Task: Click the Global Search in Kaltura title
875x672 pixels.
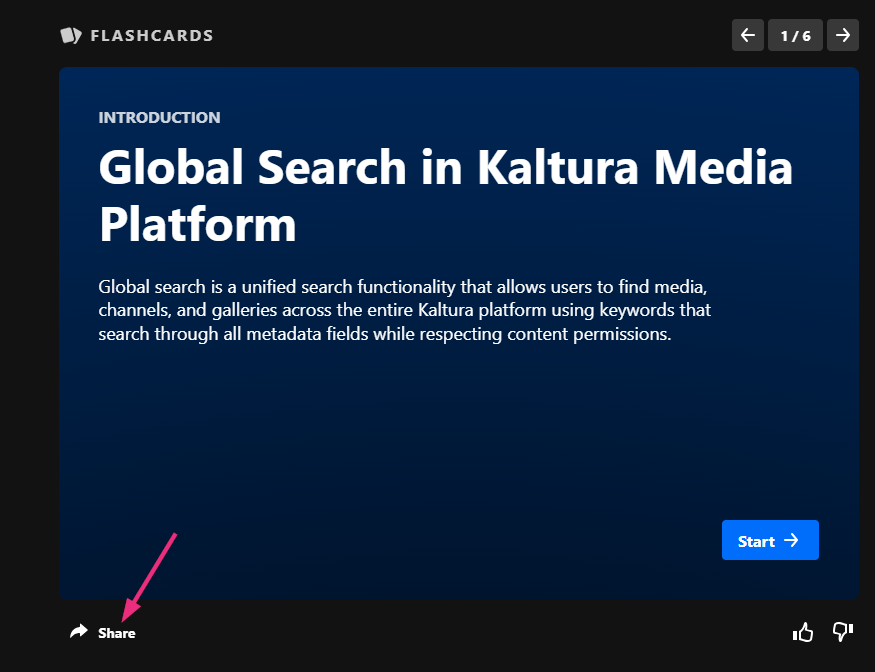Action: click(445, 195)
